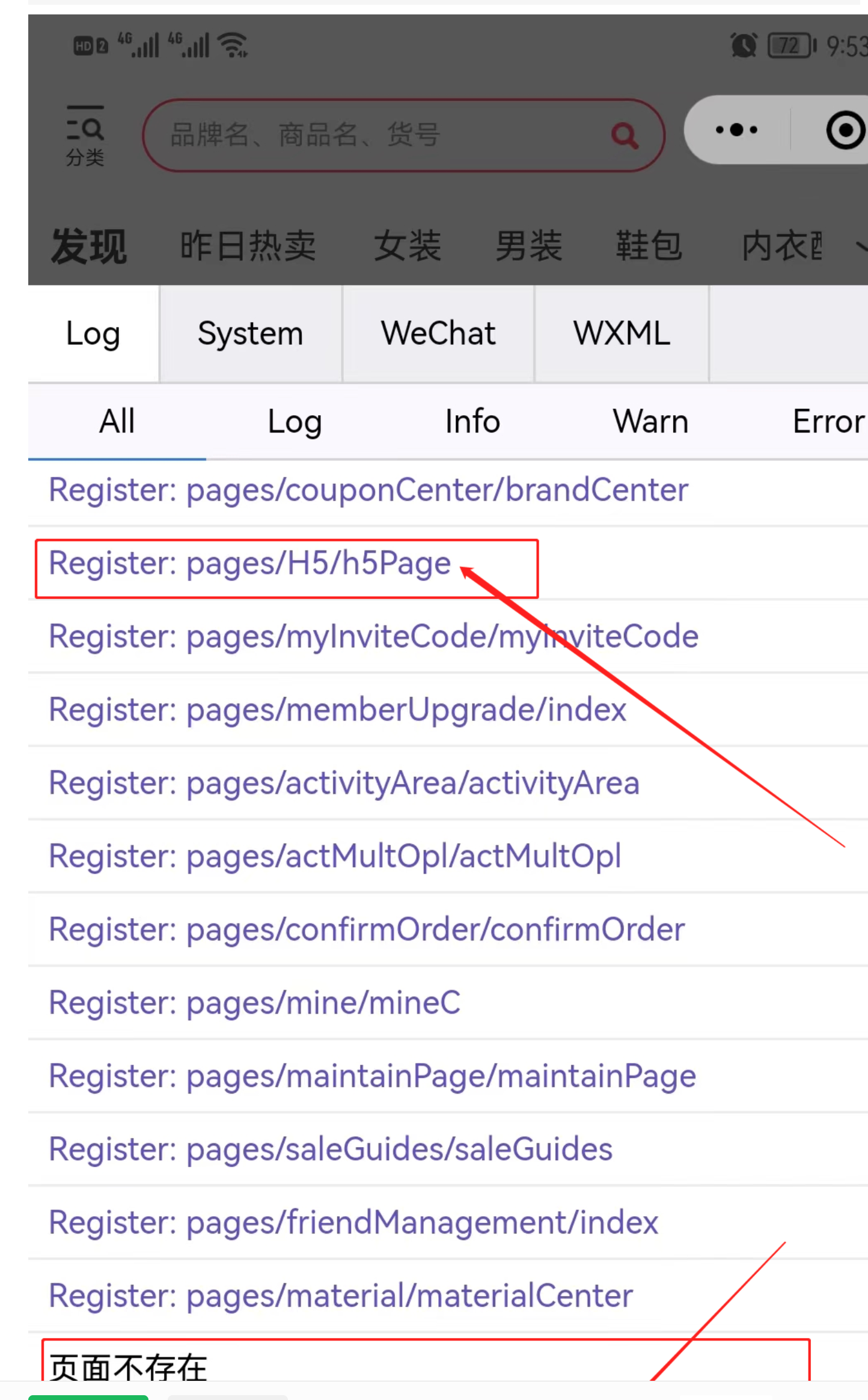
Task: Select the 昨日热卖 category tab
Action: (248, 246)
